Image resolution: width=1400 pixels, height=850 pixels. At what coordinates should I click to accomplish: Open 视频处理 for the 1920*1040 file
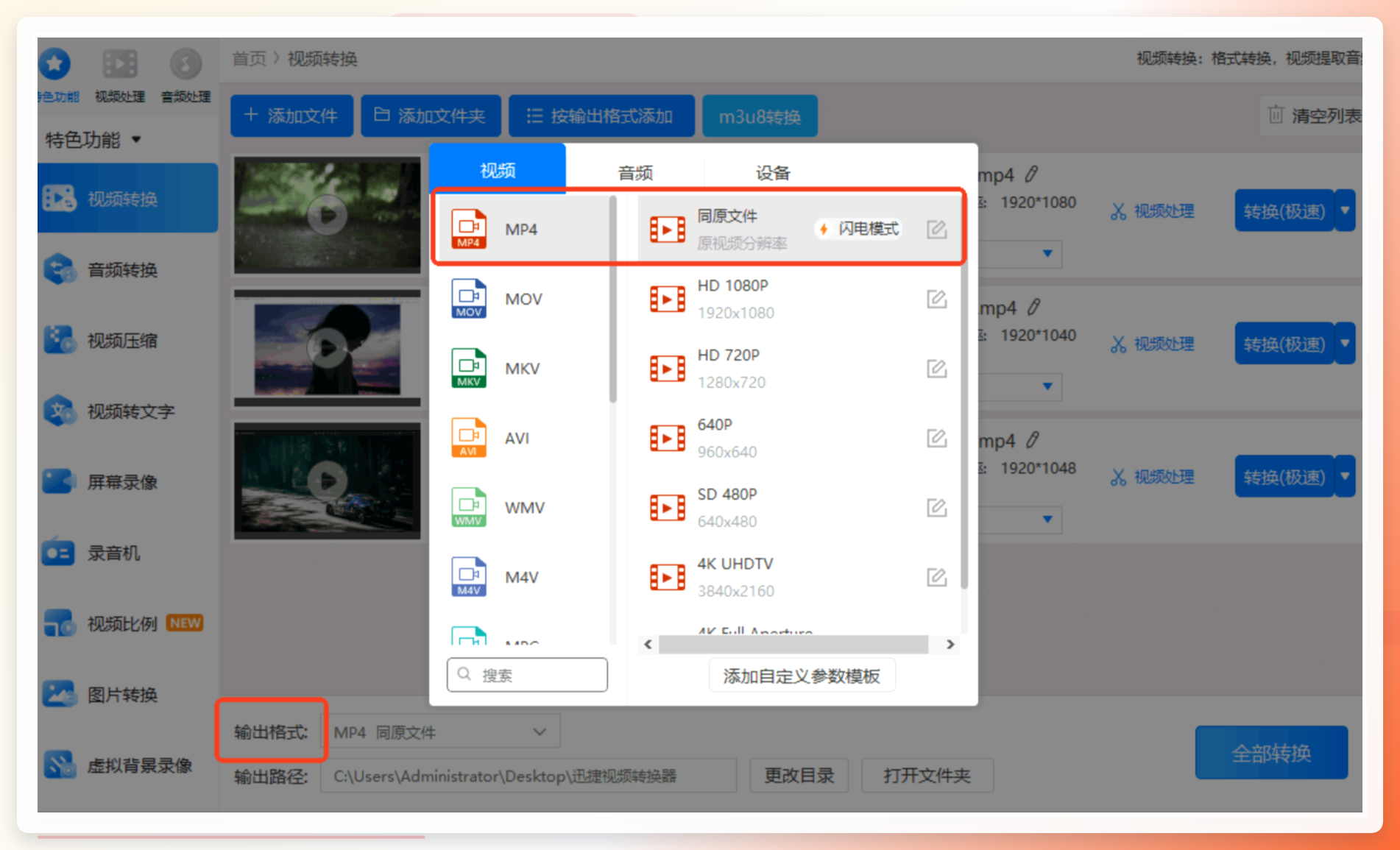1153,344
